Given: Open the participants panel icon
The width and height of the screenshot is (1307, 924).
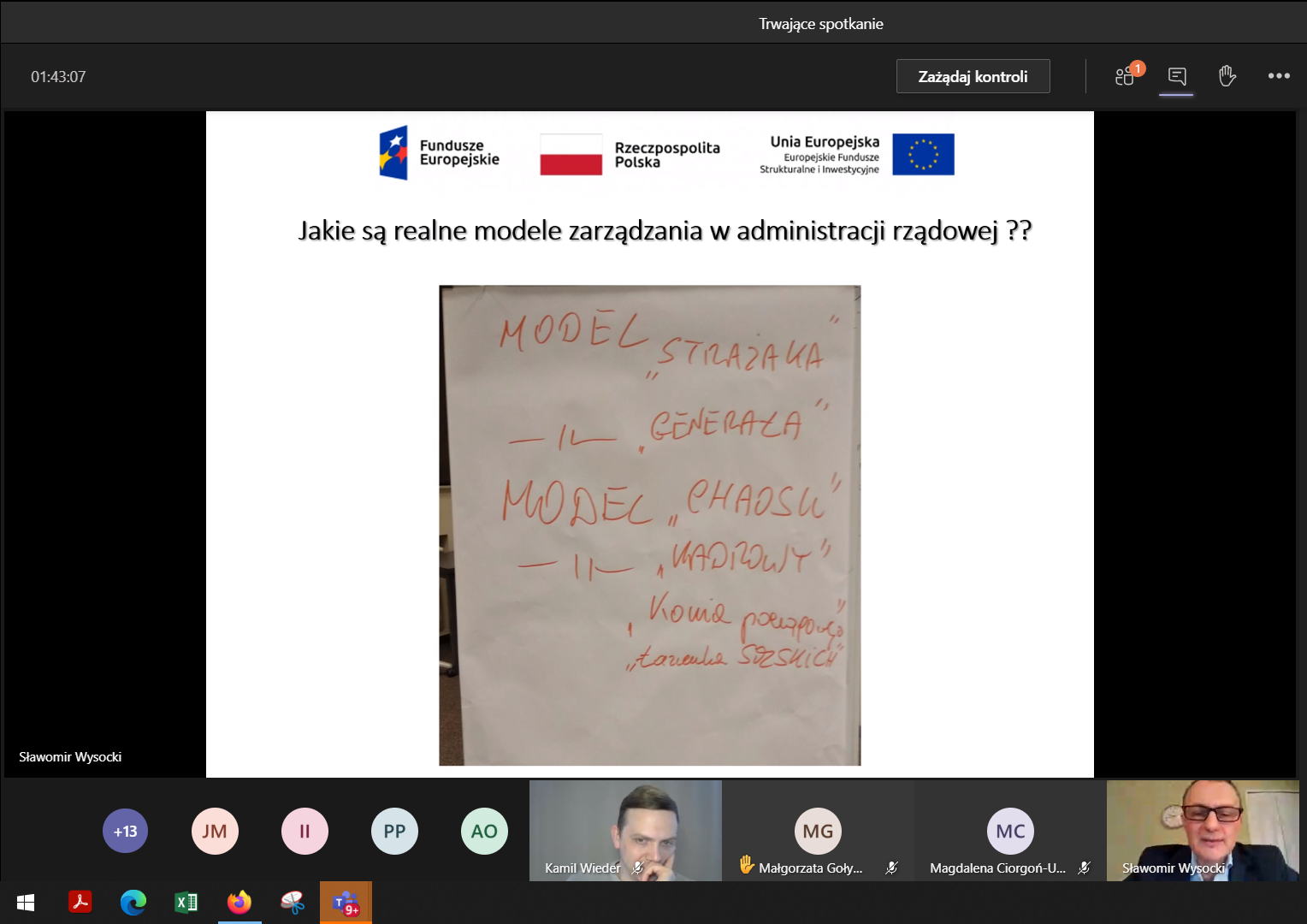Looking at the screenshot, I should pyautogui.click(x=1126, y=77).
